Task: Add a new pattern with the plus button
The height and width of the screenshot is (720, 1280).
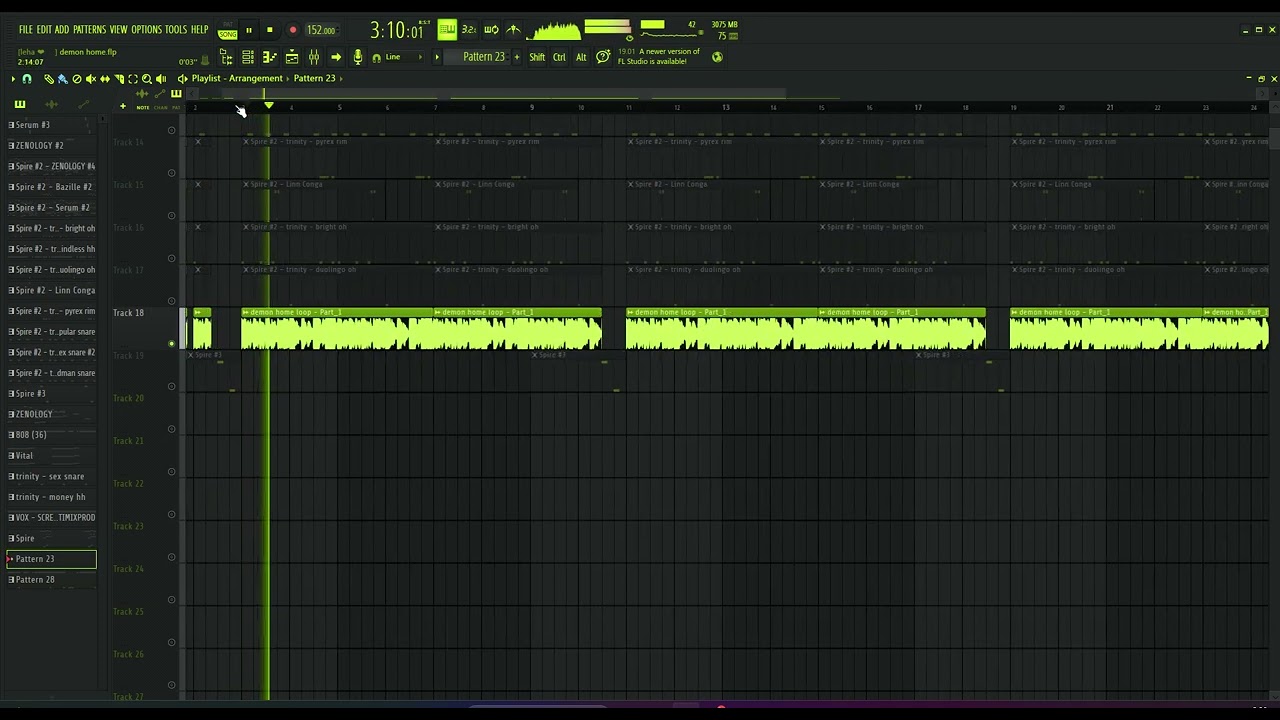Action: 517,57
